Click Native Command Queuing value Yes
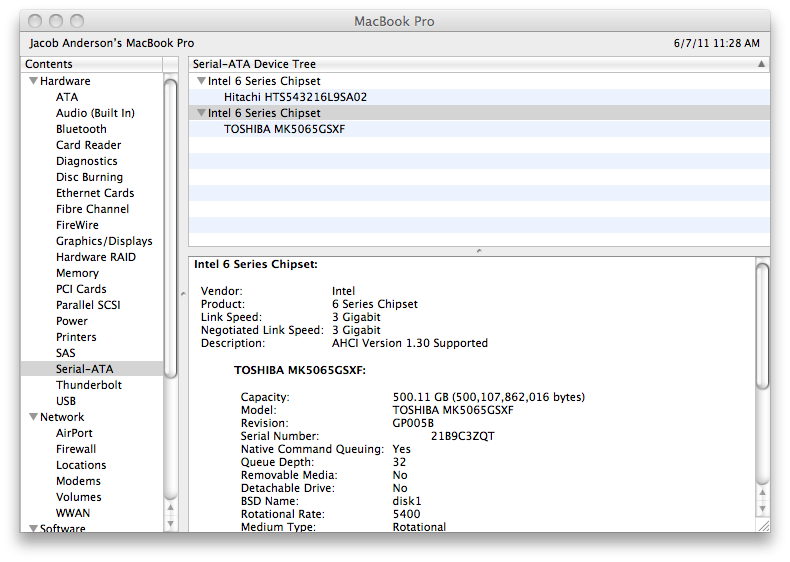This screenshot has height=562, width=790. pos(402,449)
